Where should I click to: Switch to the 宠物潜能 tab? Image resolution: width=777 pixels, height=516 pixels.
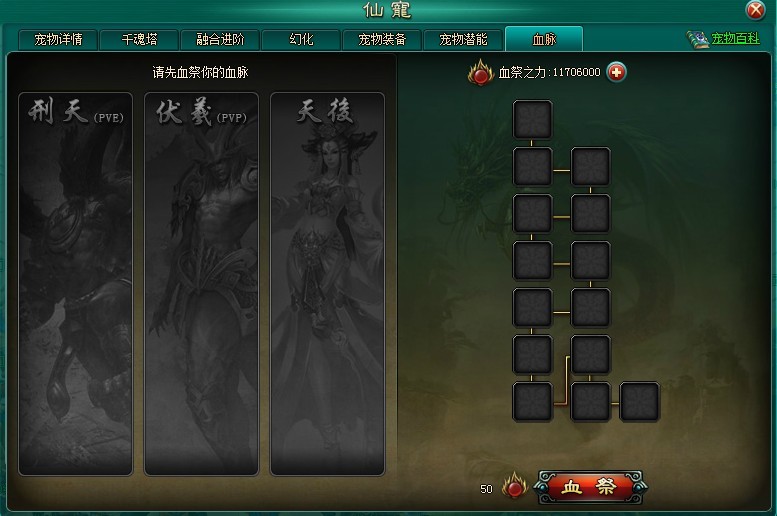[463, 40]
